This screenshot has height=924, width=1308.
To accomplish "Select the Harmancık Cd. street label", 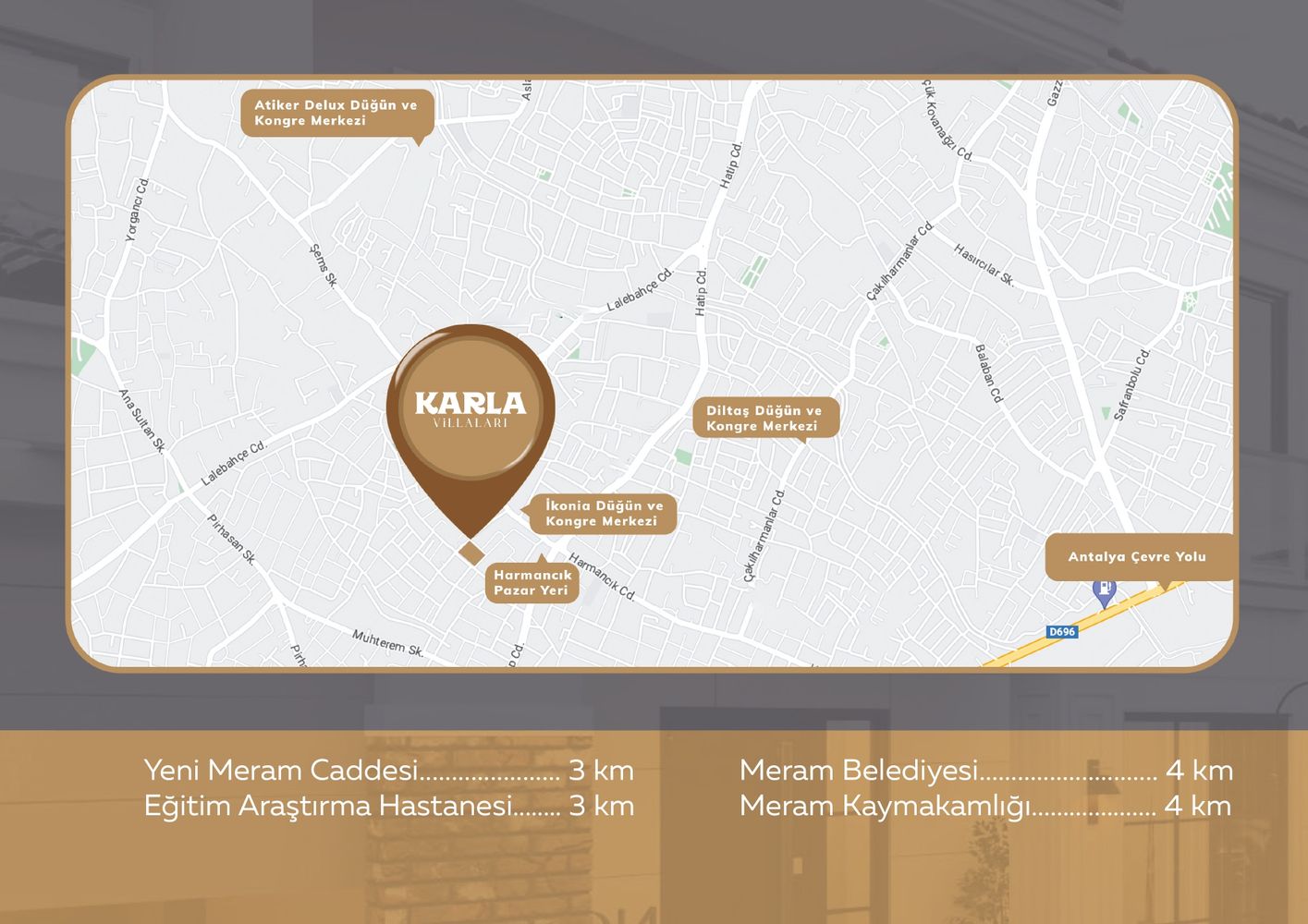I will click(602, 576).
